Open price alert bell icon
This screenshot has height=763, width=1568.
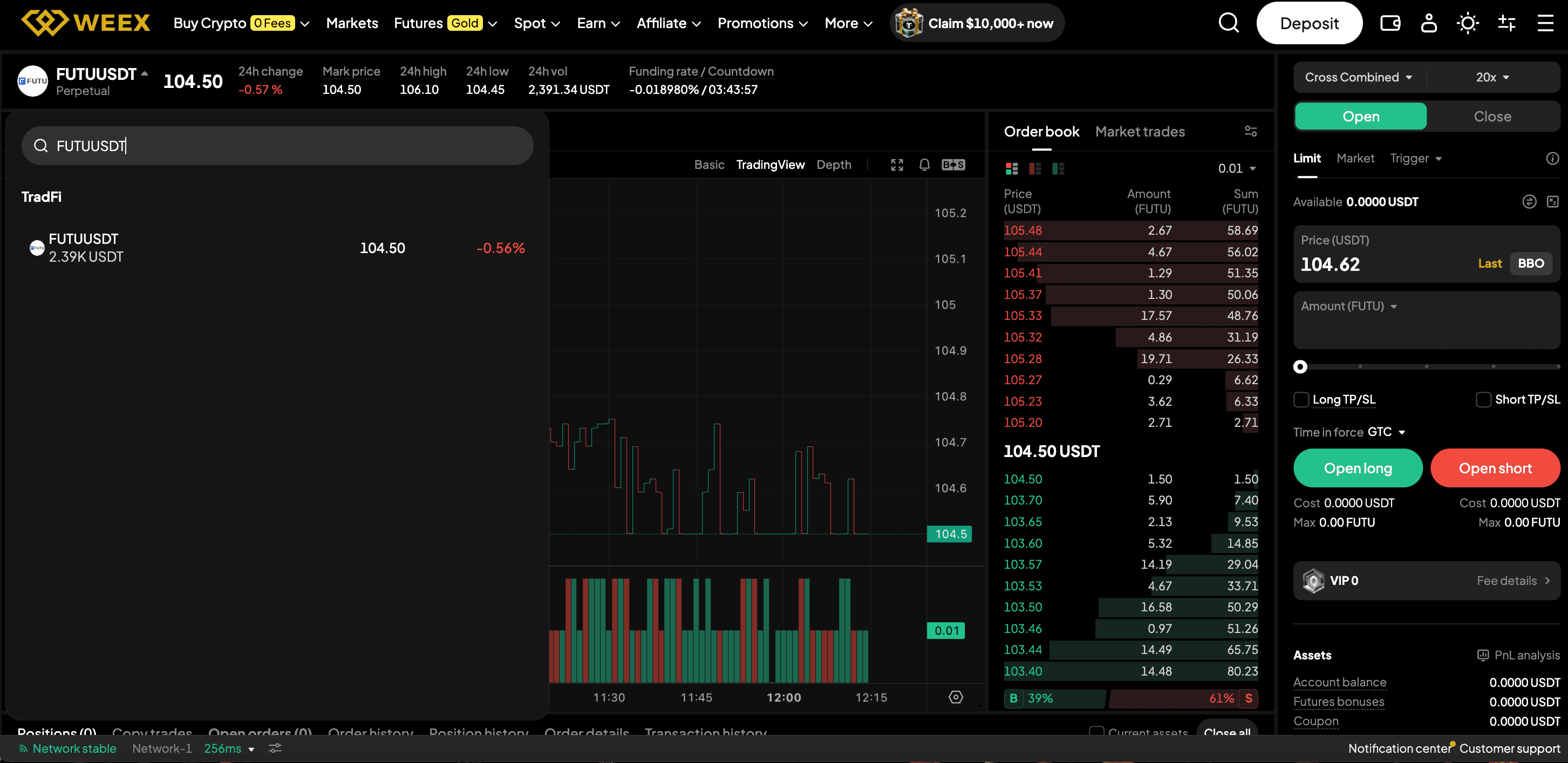click(924, 165)
